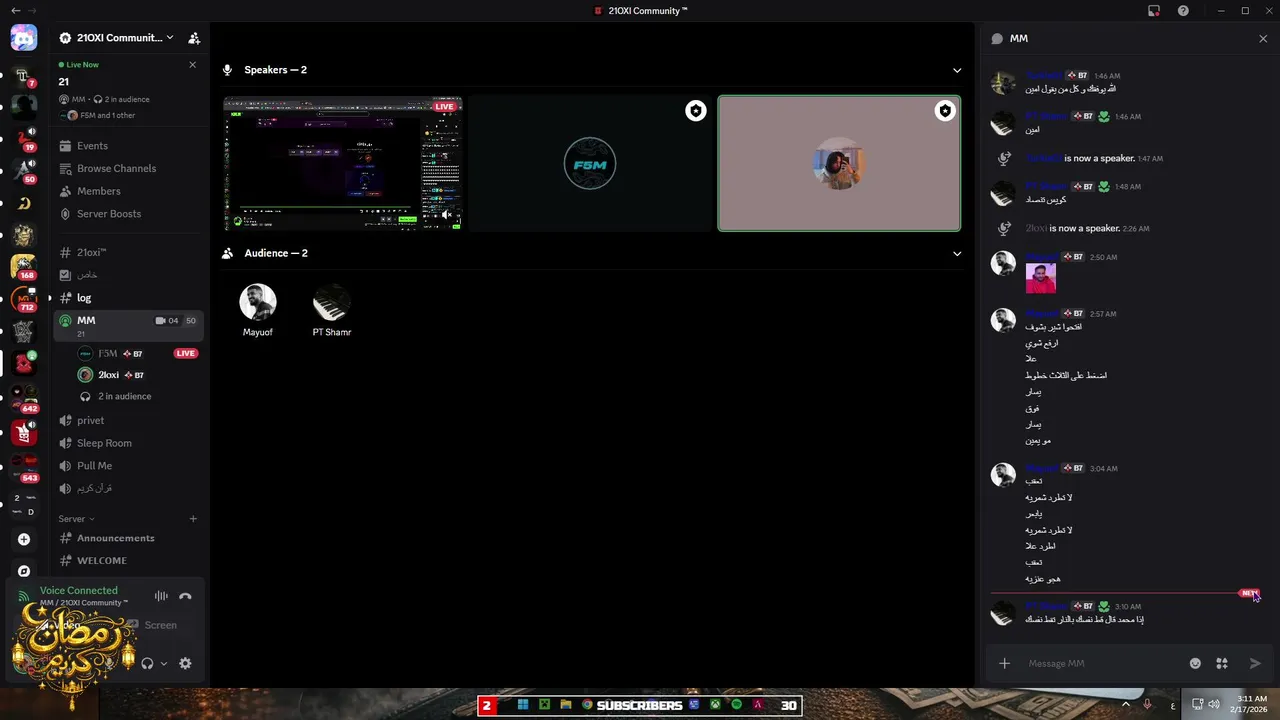Viewport: 1280px width, 720px height.
Task: Click the server icon with 642 badge
Action: [24, 399]
